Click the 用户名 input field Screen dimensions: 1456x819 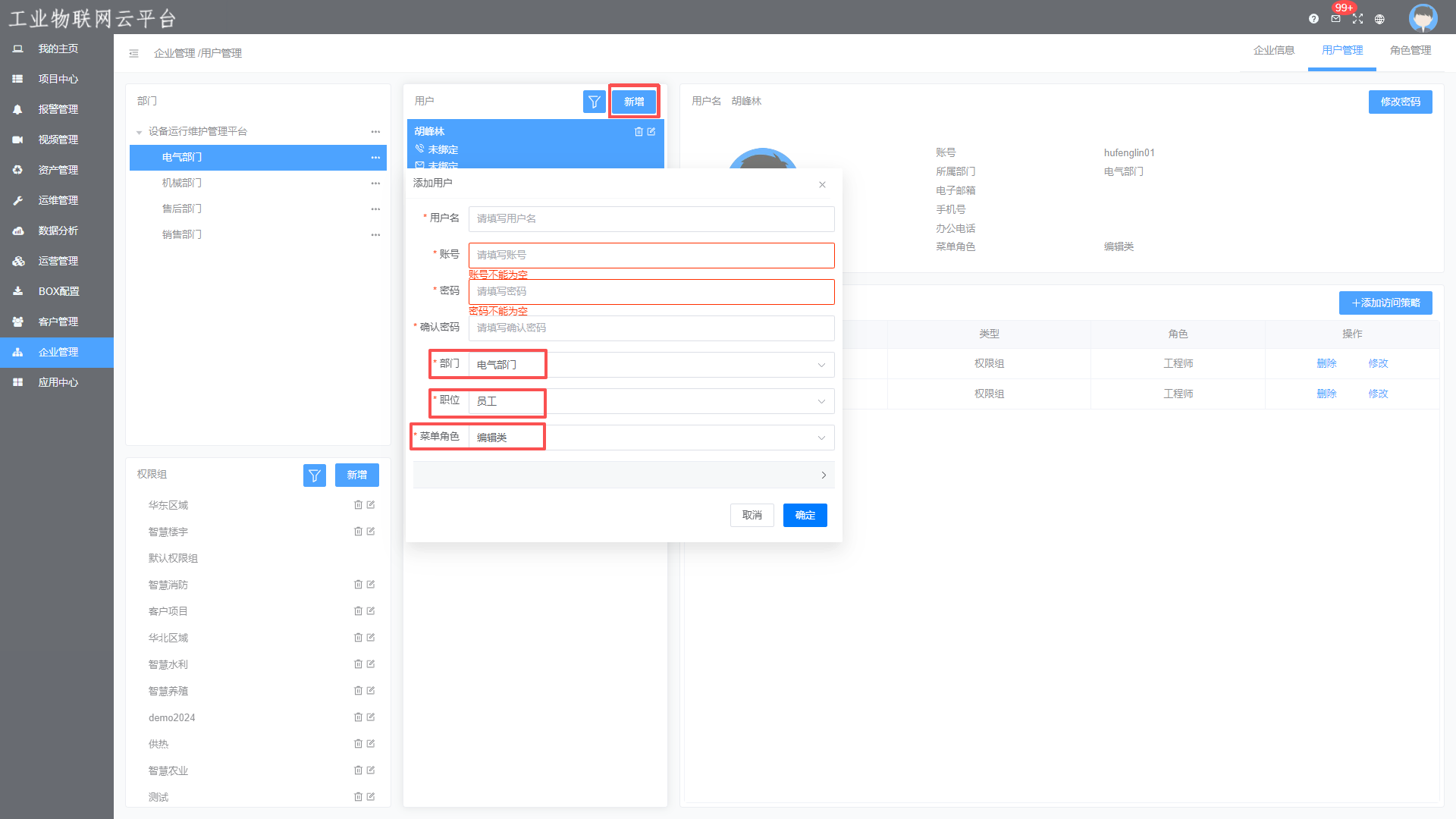651,219
